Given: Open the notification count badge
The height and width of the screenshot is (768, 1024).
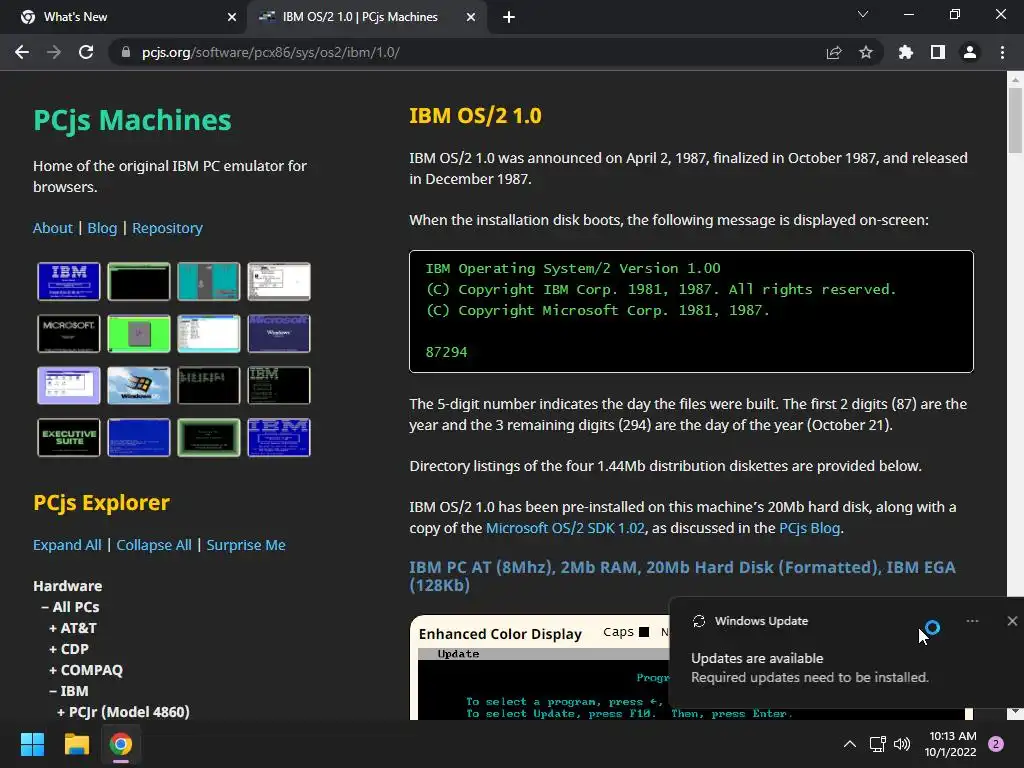Looking at the screenshot, I should click(996, 744).
